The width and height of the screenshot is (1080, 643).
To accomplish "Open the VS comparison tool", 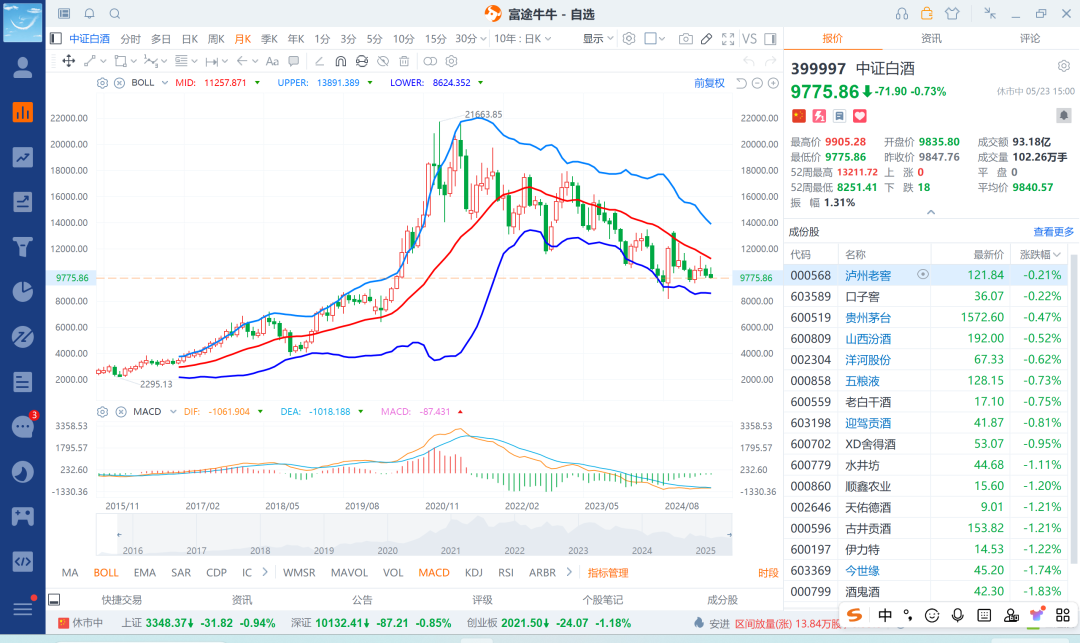I will click(749, 39).
